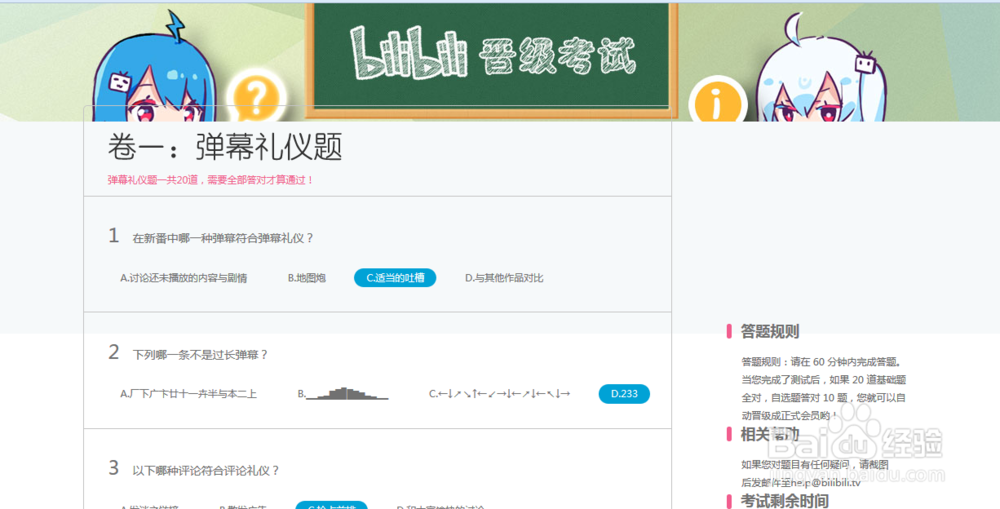This screenshot has height=509, width=1000.
Task: Click question 2 text 下列哪一条不是过长弹幕
Action: pos(200,355)
